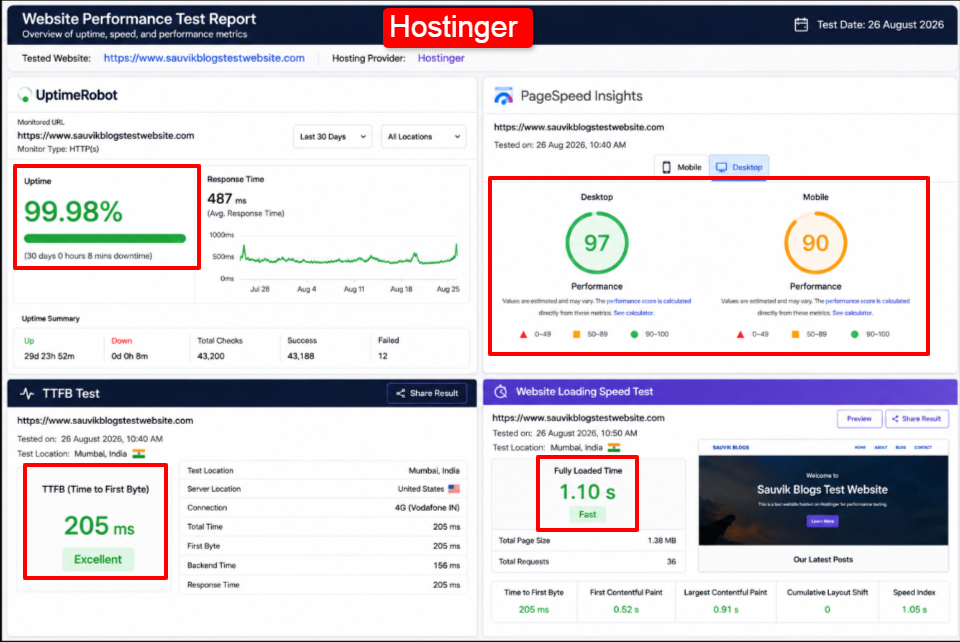Click the Test Date: 26 August 2026 text
960x642 pixels.
point(880,24)
